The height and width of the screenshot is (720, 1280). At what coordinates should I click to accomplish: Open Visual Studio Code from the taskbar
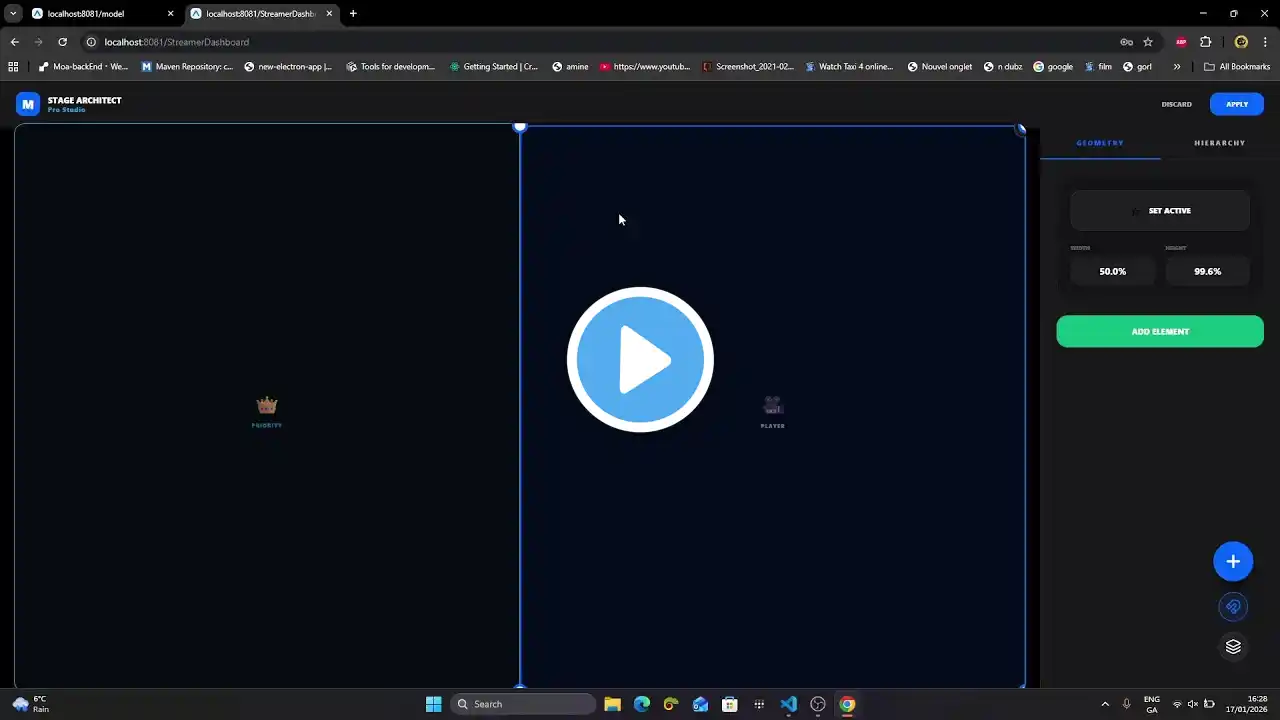tap(788, 704)
